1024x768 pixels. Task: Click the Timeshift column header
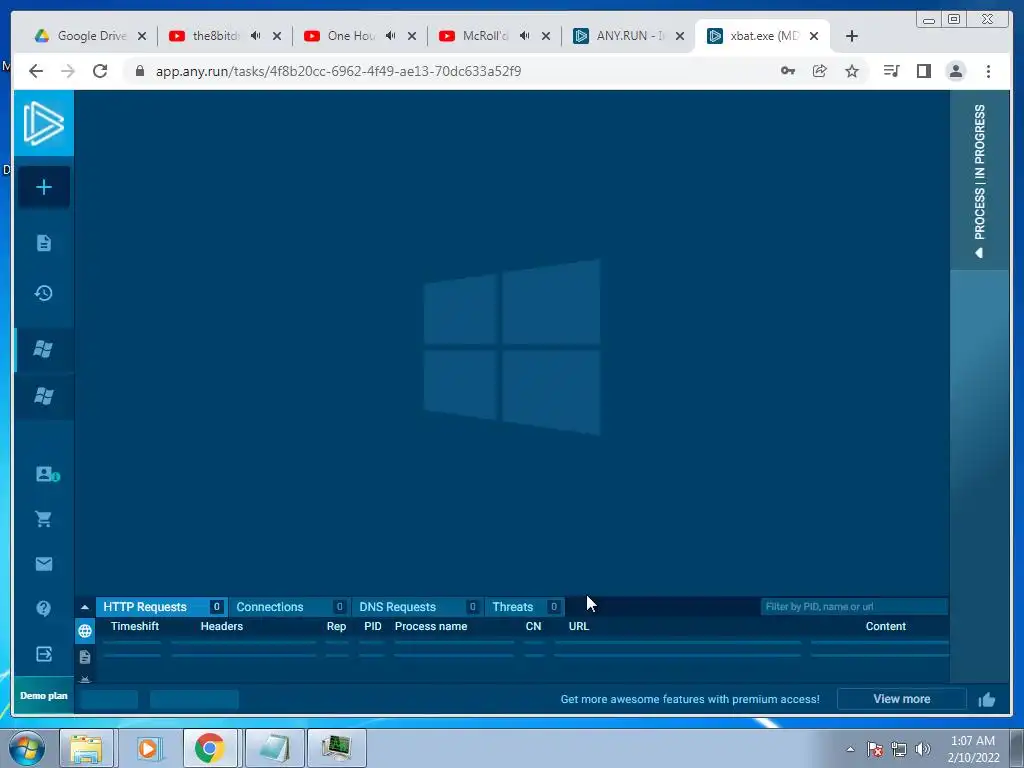135,626
